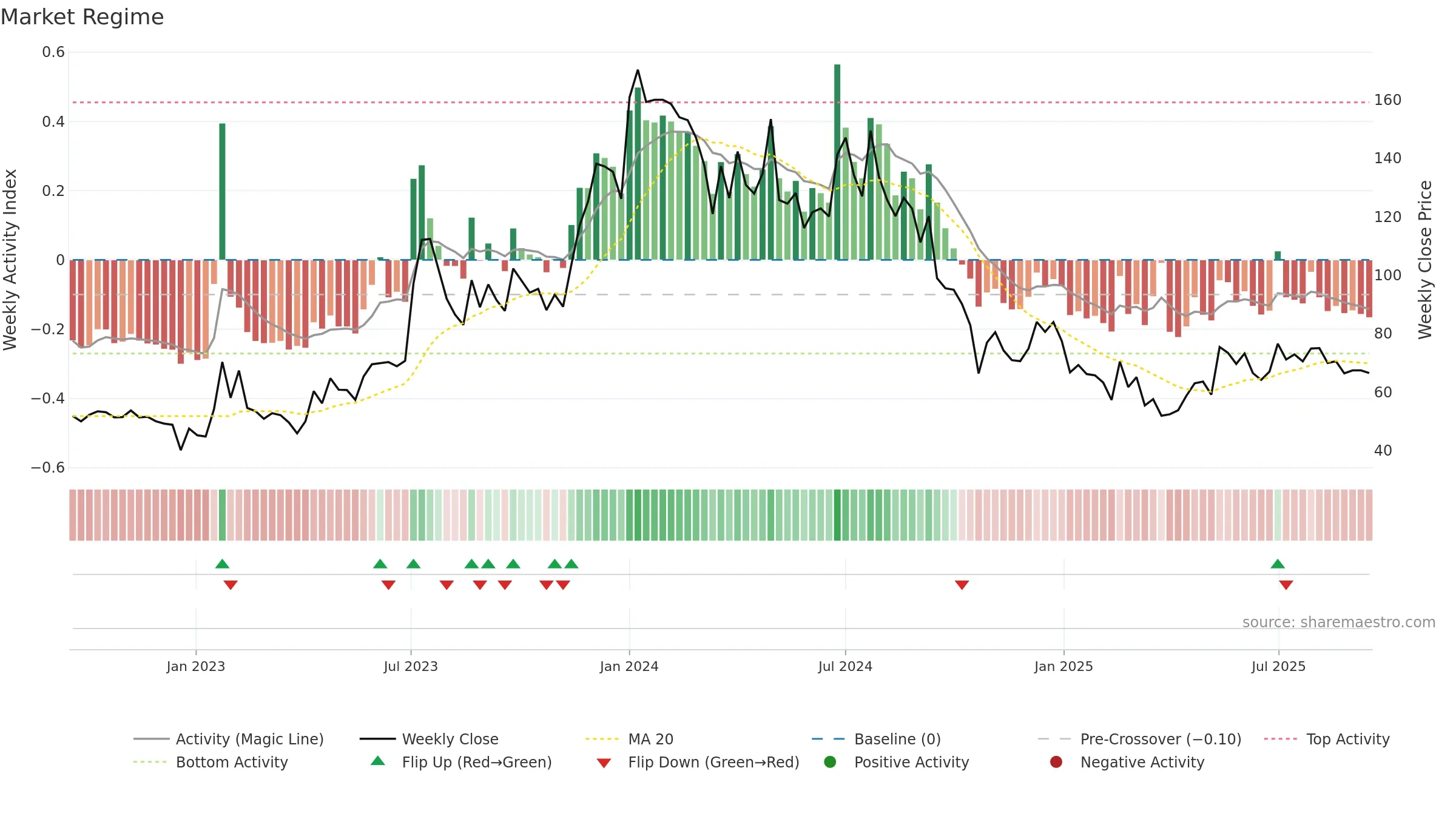Image resolution: width=1456 pixels, height=819 pixels.
Task: Select the lone flip down marker in late 2024
Action: [x=962, y=585]
